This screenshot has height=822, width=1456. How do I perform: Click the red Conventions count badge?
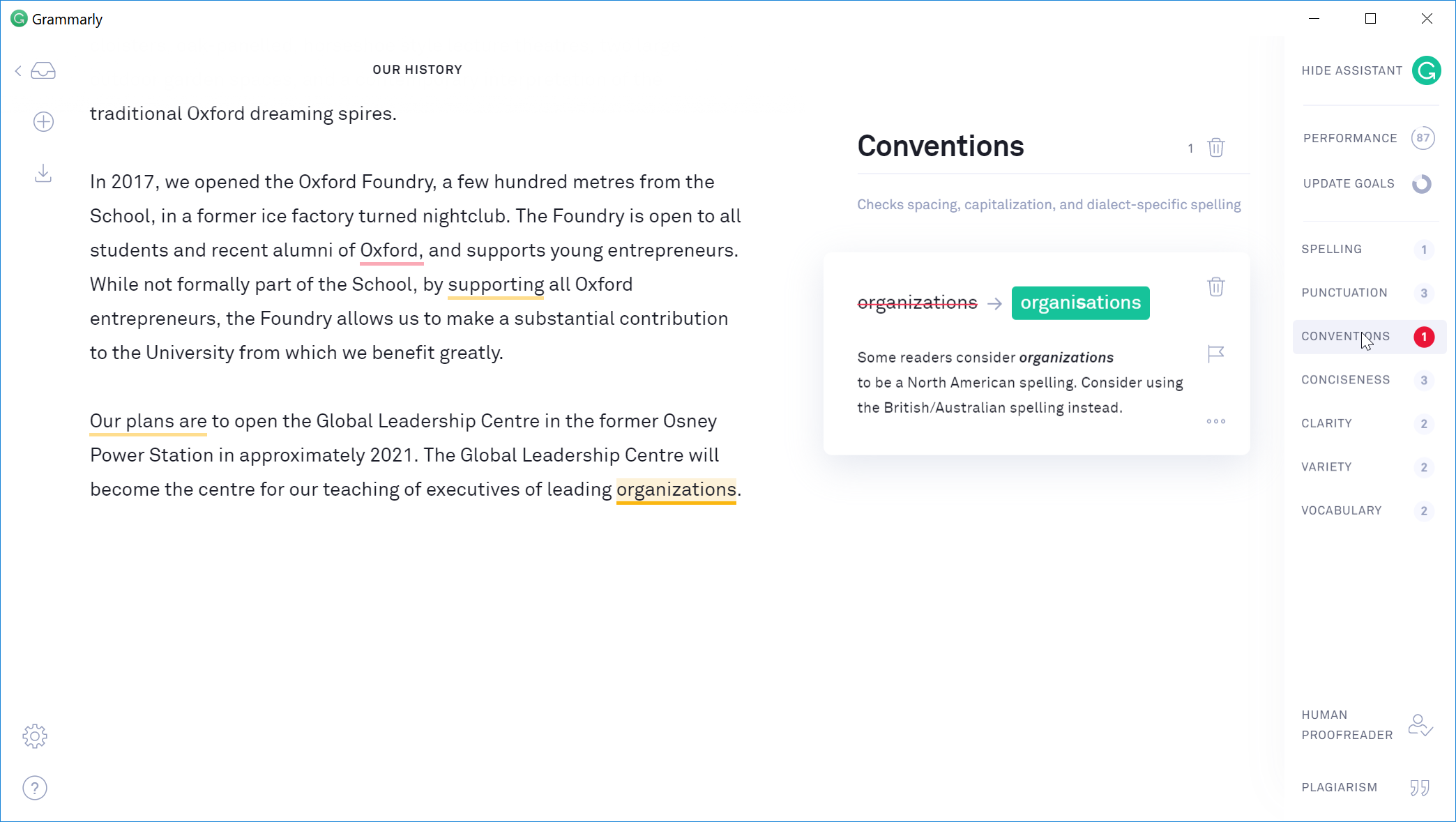tap(1424, 337)
